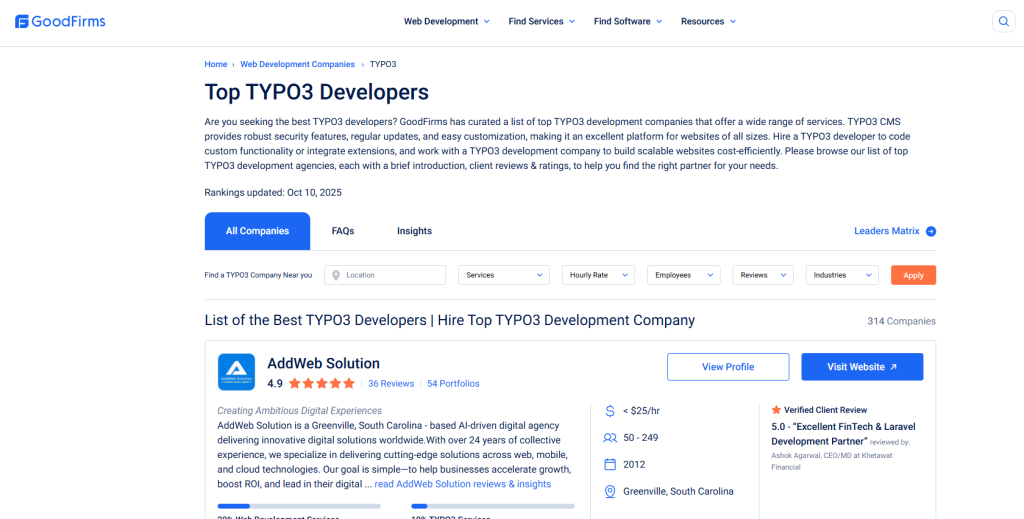Image resolution: width=1024 pixels, height=519 pixels.
Task: Switch to the FAQs tab
Action: (x=343, y=231)
